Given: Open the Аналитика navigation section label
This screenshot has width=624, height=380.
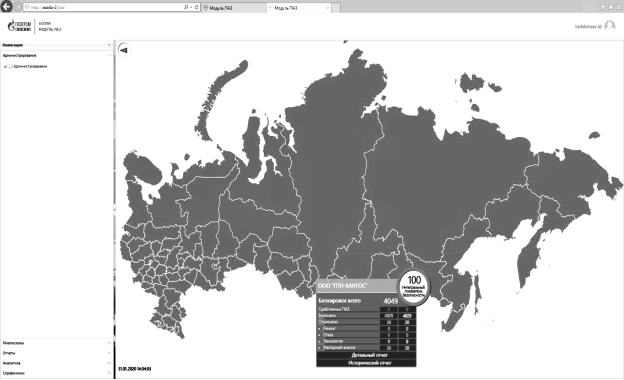Looking at the screenshot, I should pyautogui.click(x=12, y=363).
